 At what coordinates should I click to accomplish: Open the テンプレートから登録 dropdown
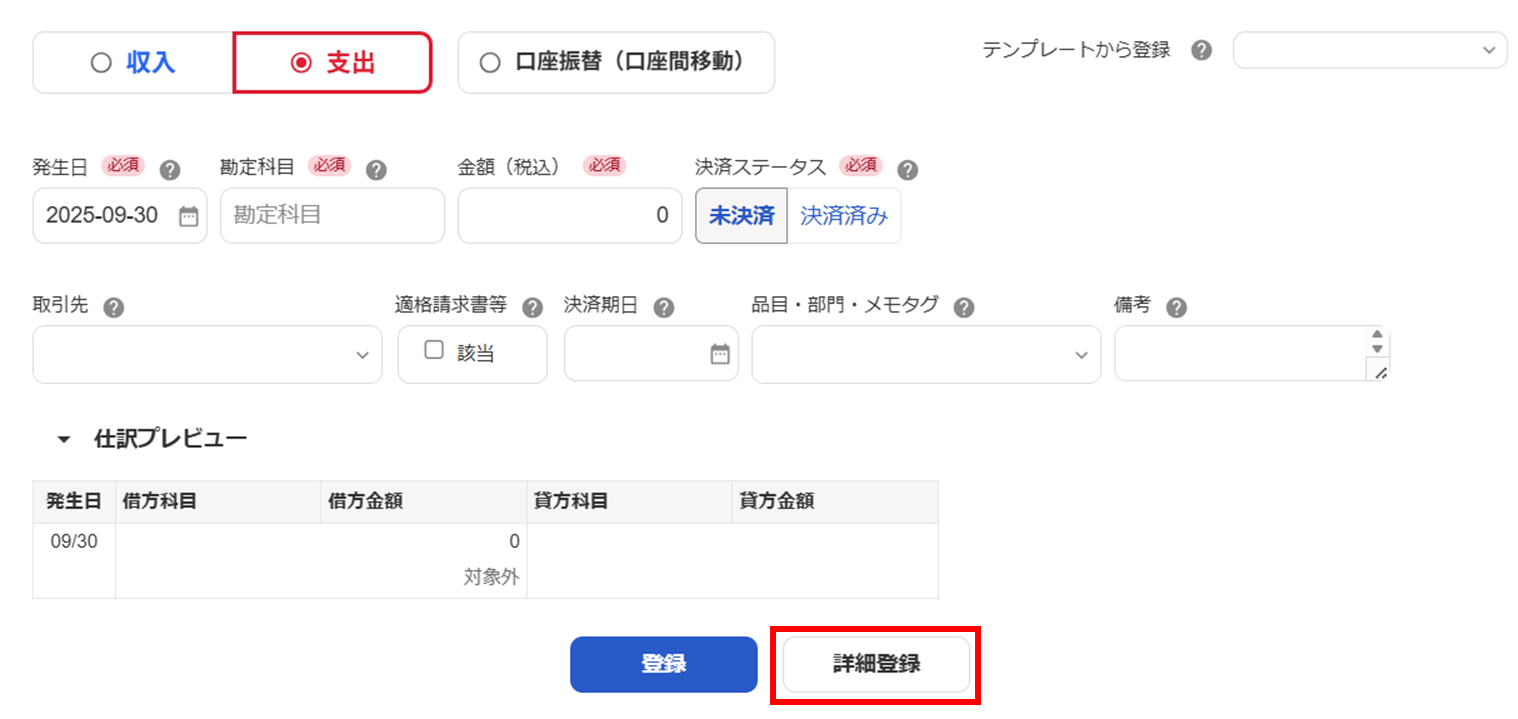pos(1369,50)
